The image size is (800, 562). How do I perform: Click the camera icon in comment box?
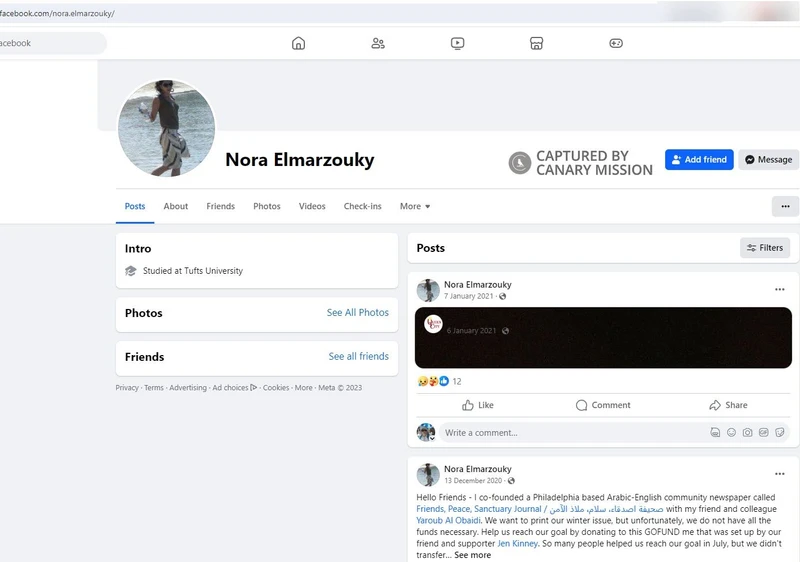(747, 433)
